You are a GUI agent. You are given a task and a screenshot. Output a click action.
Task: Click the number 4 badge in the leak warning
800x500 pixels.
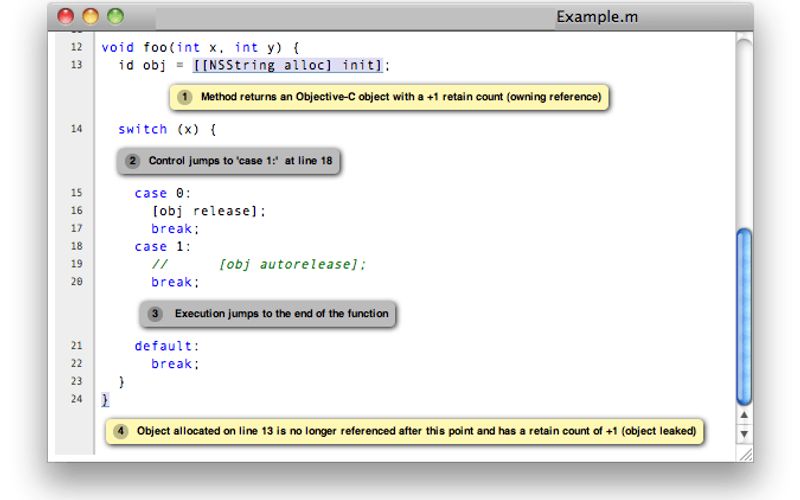coord(121,431)
